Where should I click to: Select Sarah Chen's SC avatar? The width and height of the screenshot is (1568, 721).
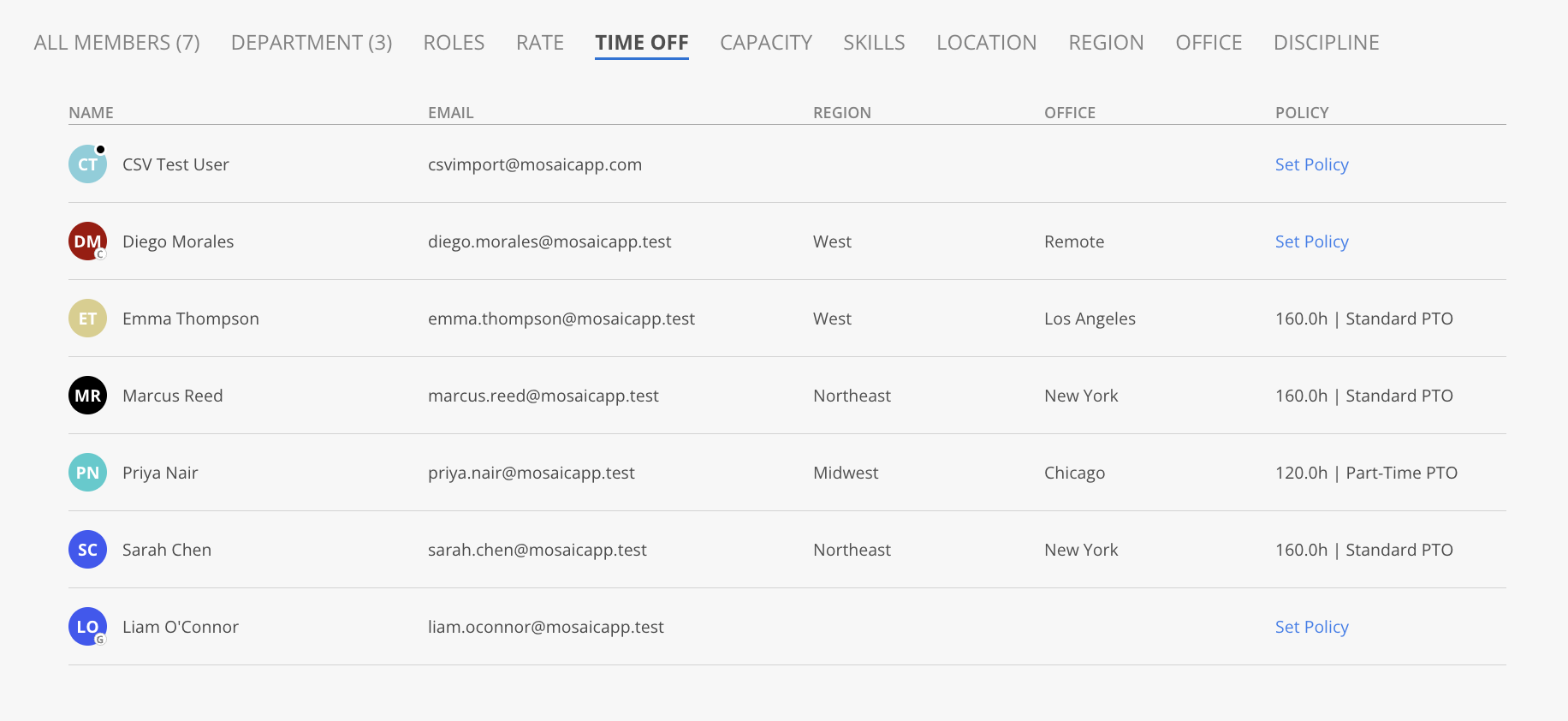point(87,550)
